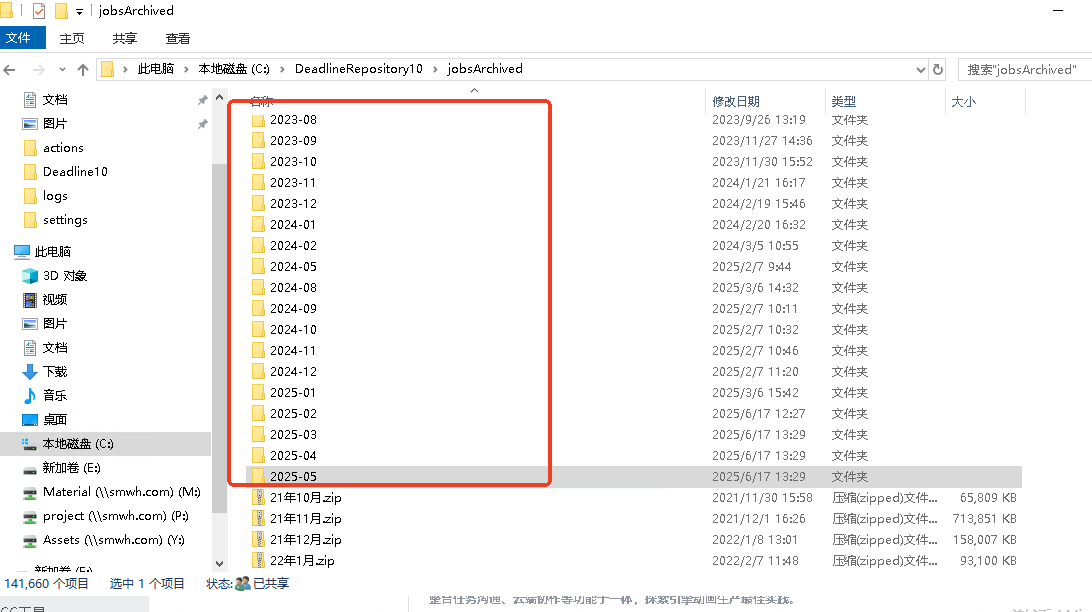Open settings folder in the sidebar
1092x612 pixels.
(65, 220)
